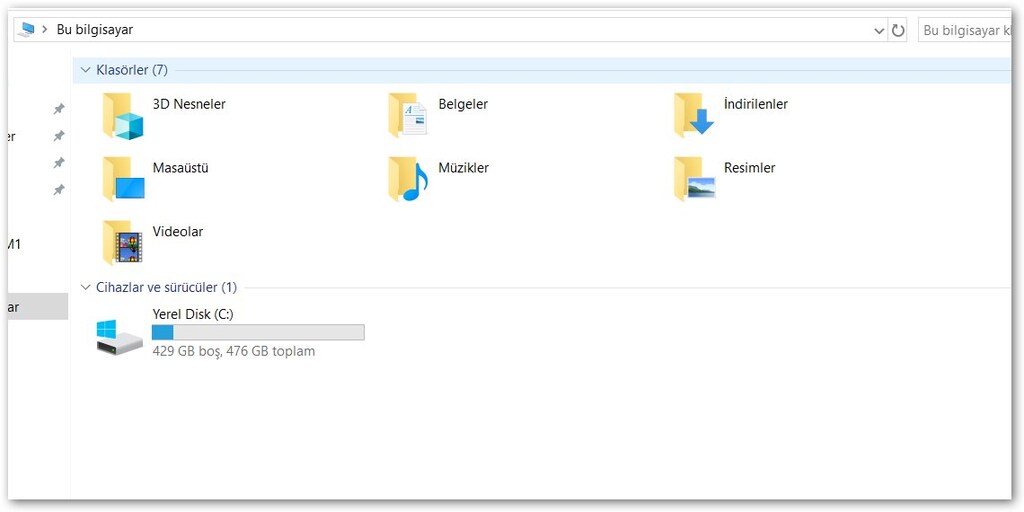Focus the Bu bilgisayar search box

pos(965,30)
